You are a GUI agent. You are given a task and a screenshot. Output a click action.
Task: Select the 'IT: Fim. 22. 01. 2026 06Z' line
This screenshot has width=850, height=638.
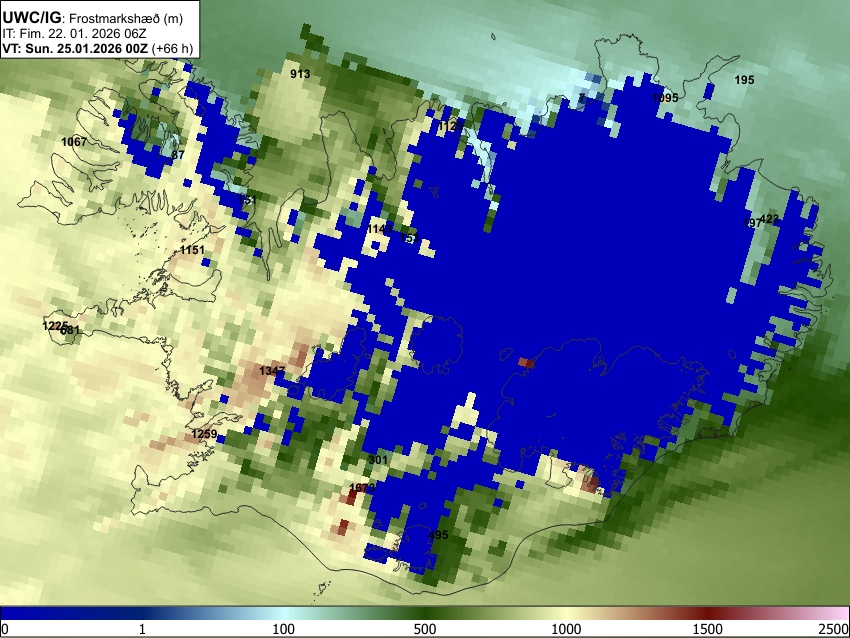(74, 34)
